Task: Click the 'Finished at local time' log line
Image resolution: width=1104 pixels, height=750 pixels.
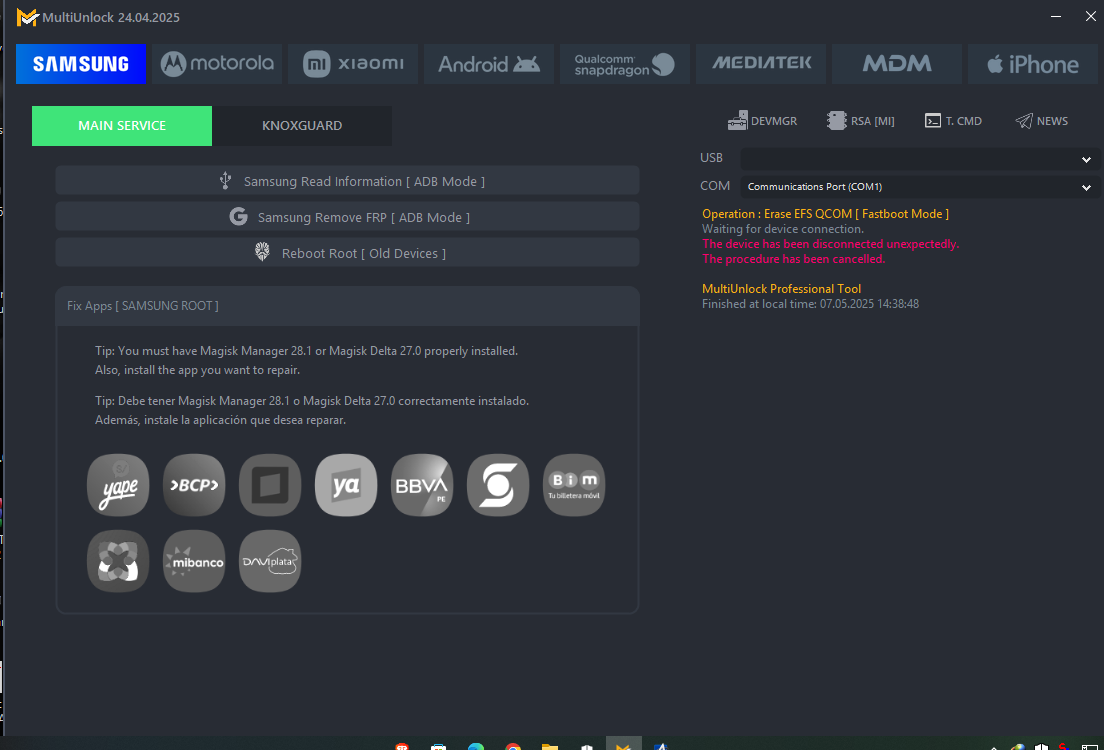Action: (810, 304)
